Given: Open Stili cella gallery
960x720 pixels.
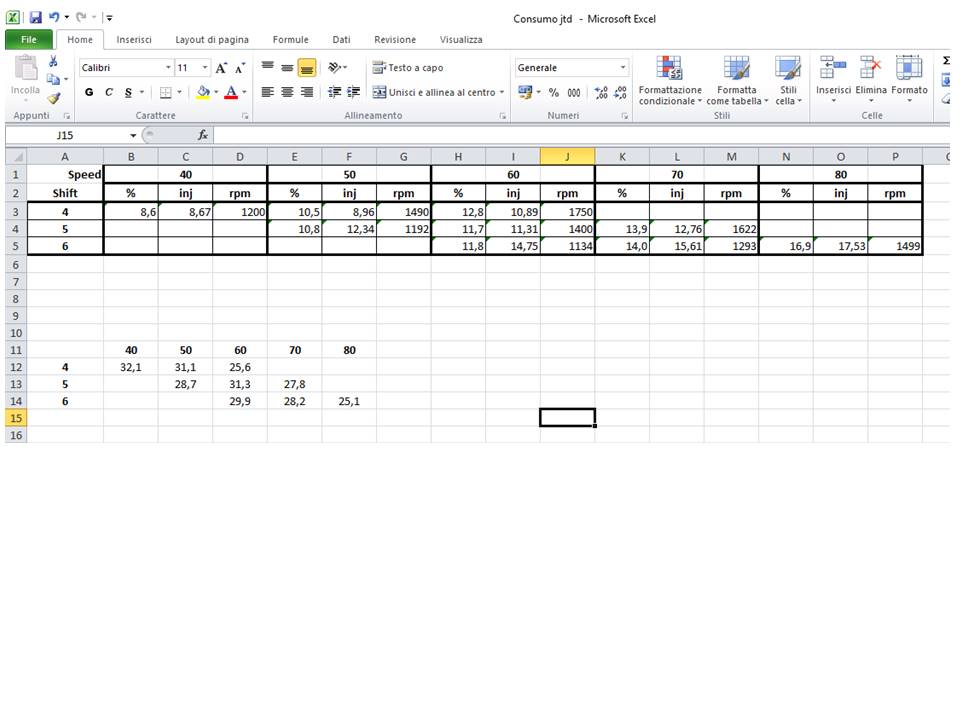Looking at the screenshot, I should coord(788,80).
